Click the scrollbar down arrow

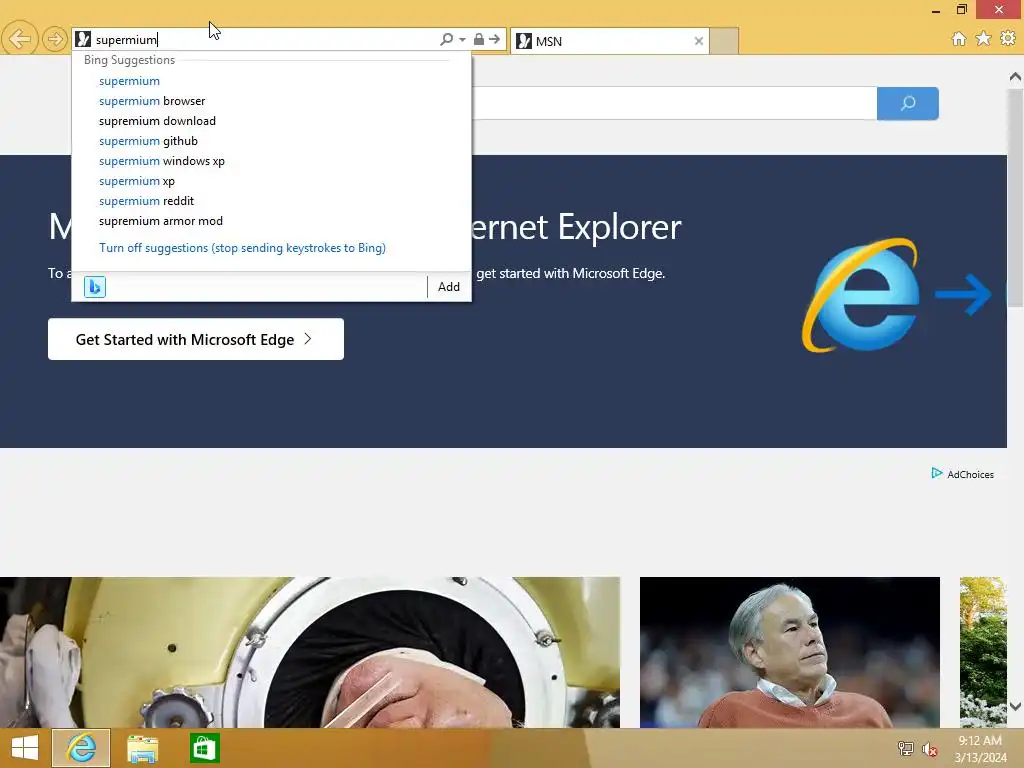pyautogui.click(x=1016, y=706)
